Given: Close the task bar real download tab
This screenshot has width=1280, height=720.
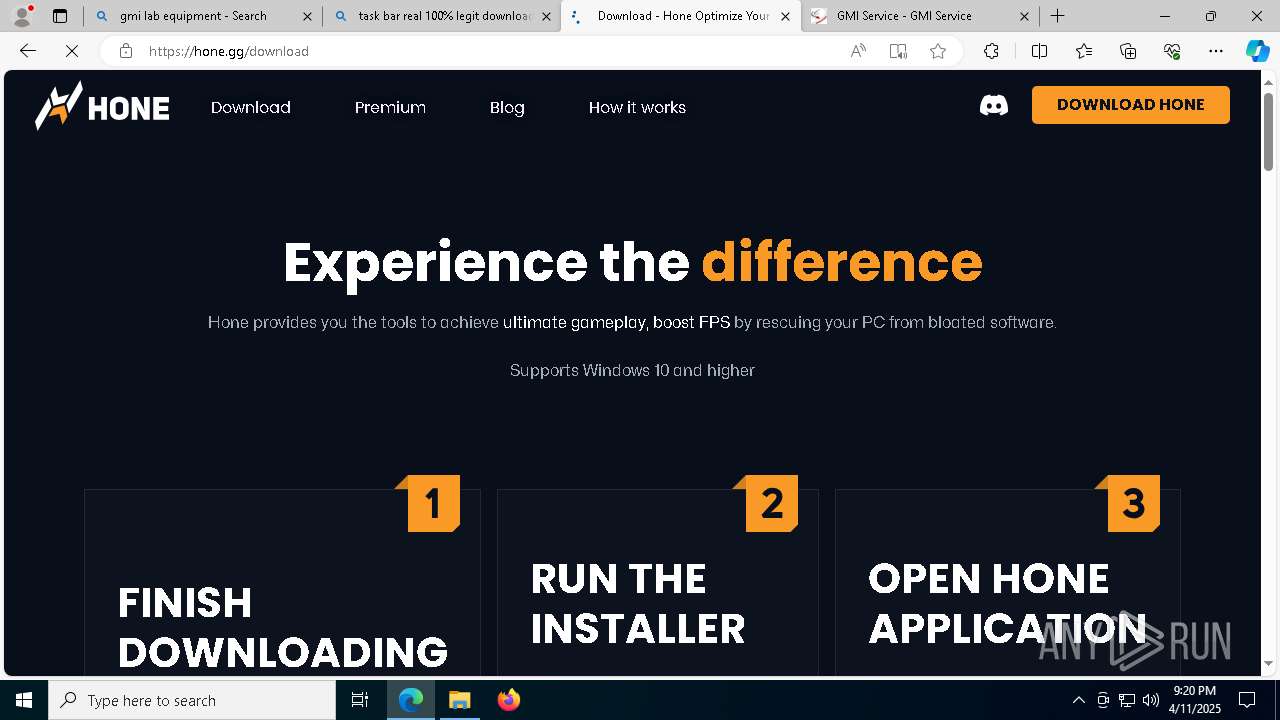Looking at the screenshot, I should (546, 16).
